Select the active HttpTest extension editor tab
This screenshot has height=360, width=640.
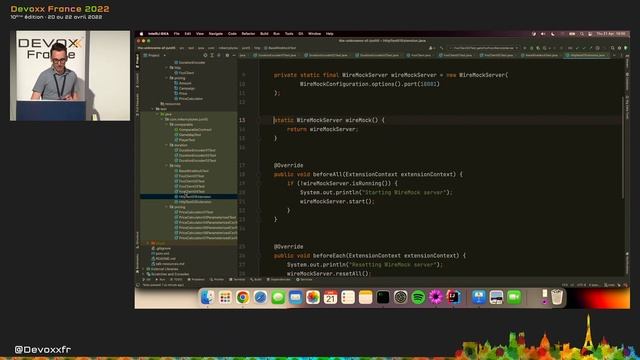(587, 55)
